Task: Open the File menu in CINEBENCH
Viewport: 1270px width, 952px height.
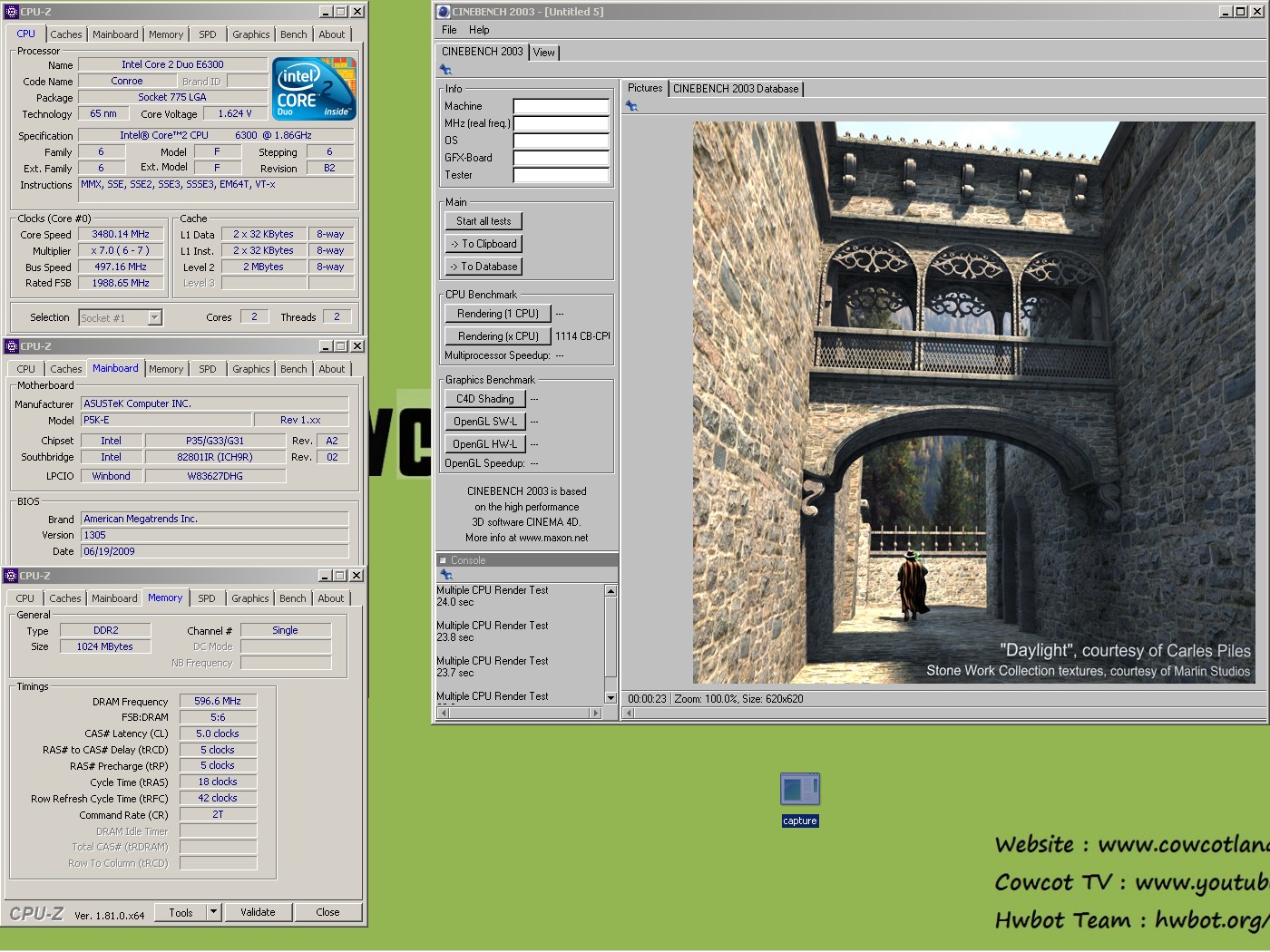Action: [x=449, y=30]
